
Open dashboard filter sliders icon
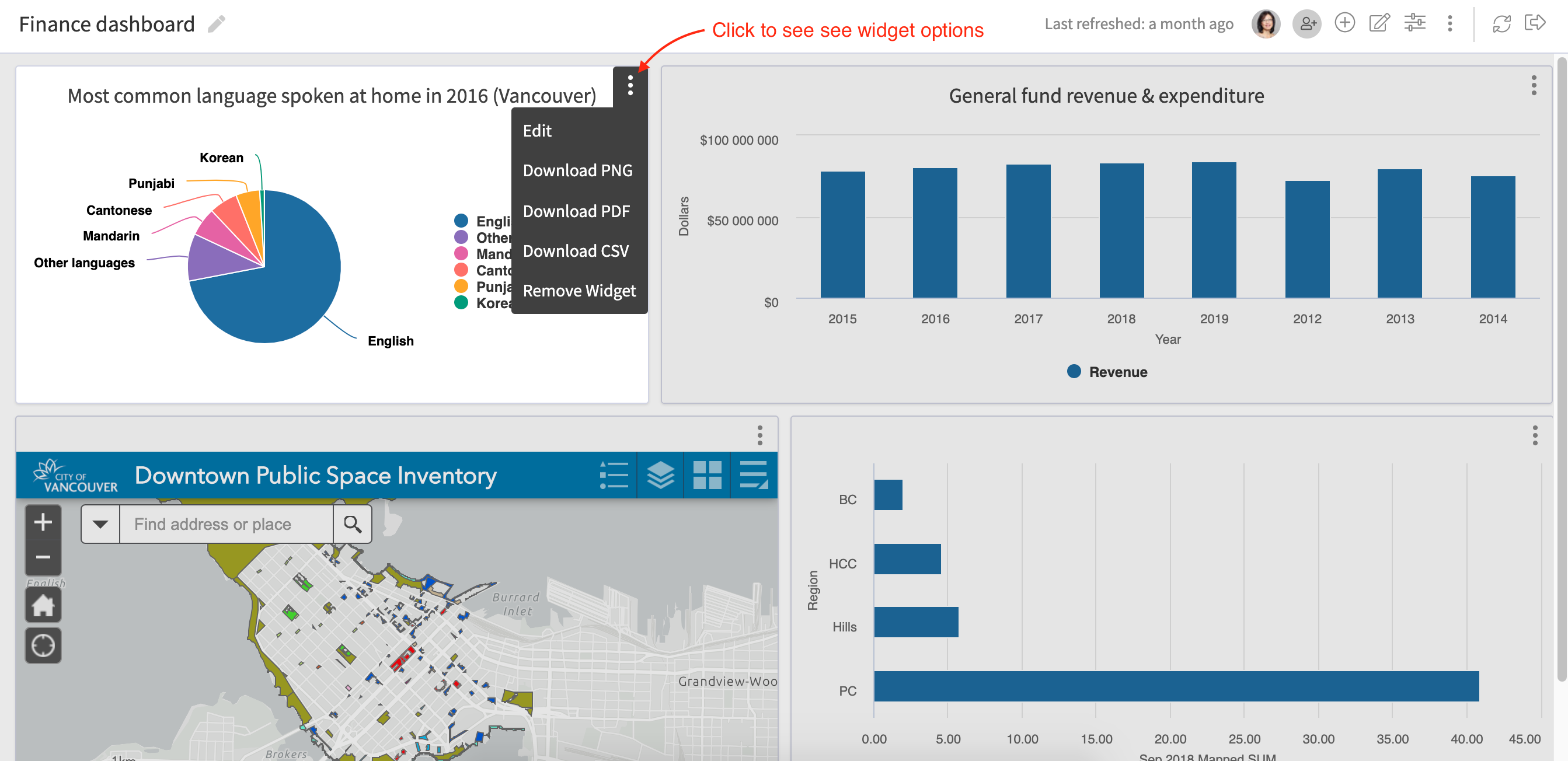1414,23
